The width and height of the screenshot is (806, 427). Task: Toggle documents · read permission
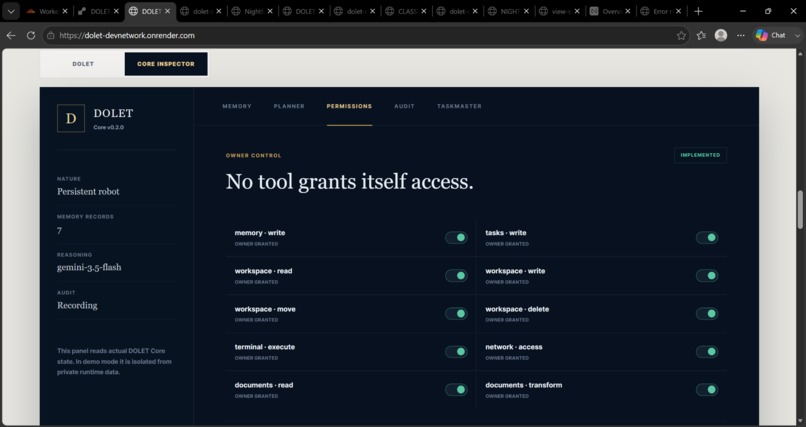point(456,389)
